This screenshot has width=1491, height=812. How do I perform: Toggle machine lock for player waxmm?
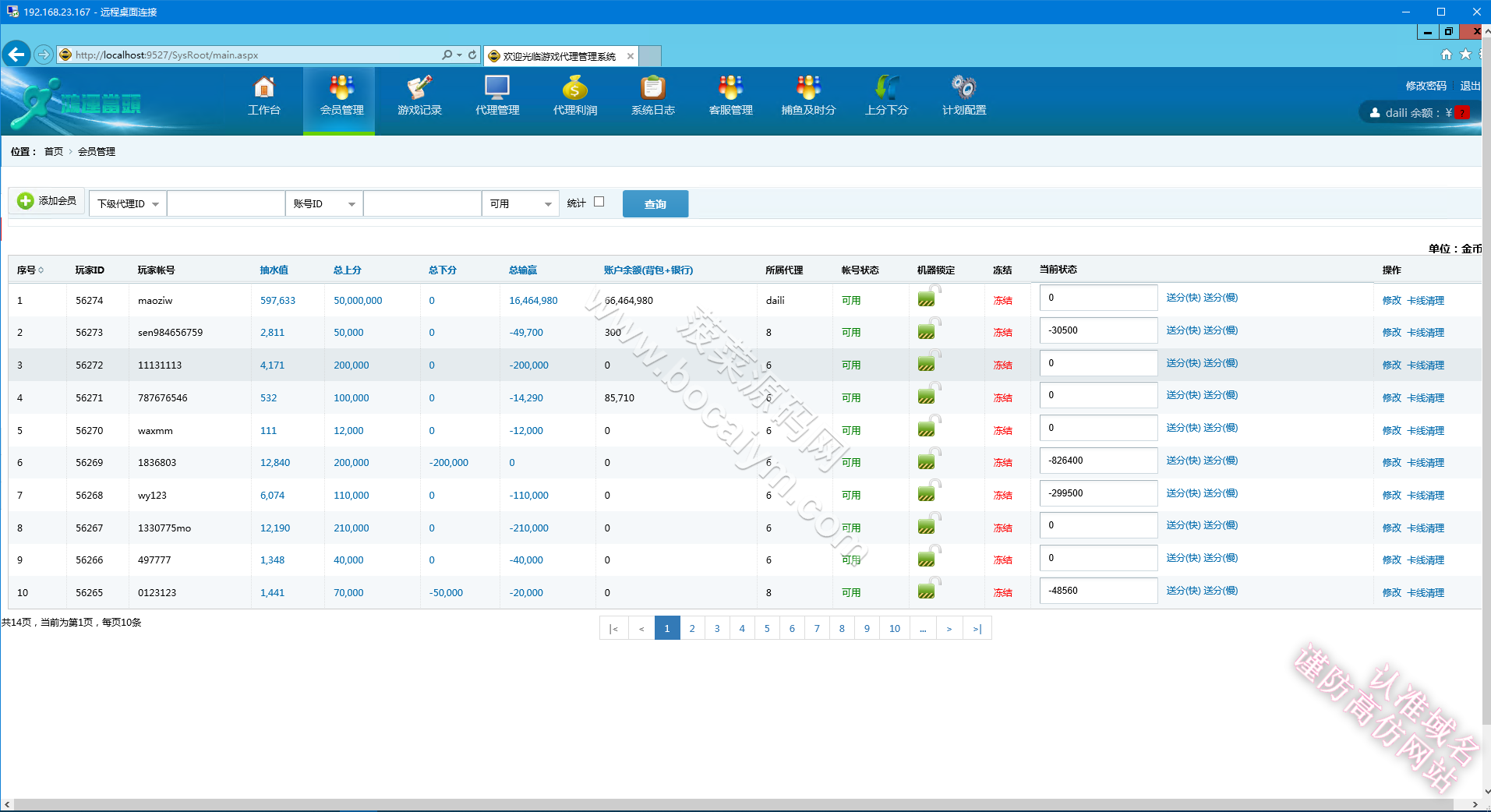pos(929,426)
